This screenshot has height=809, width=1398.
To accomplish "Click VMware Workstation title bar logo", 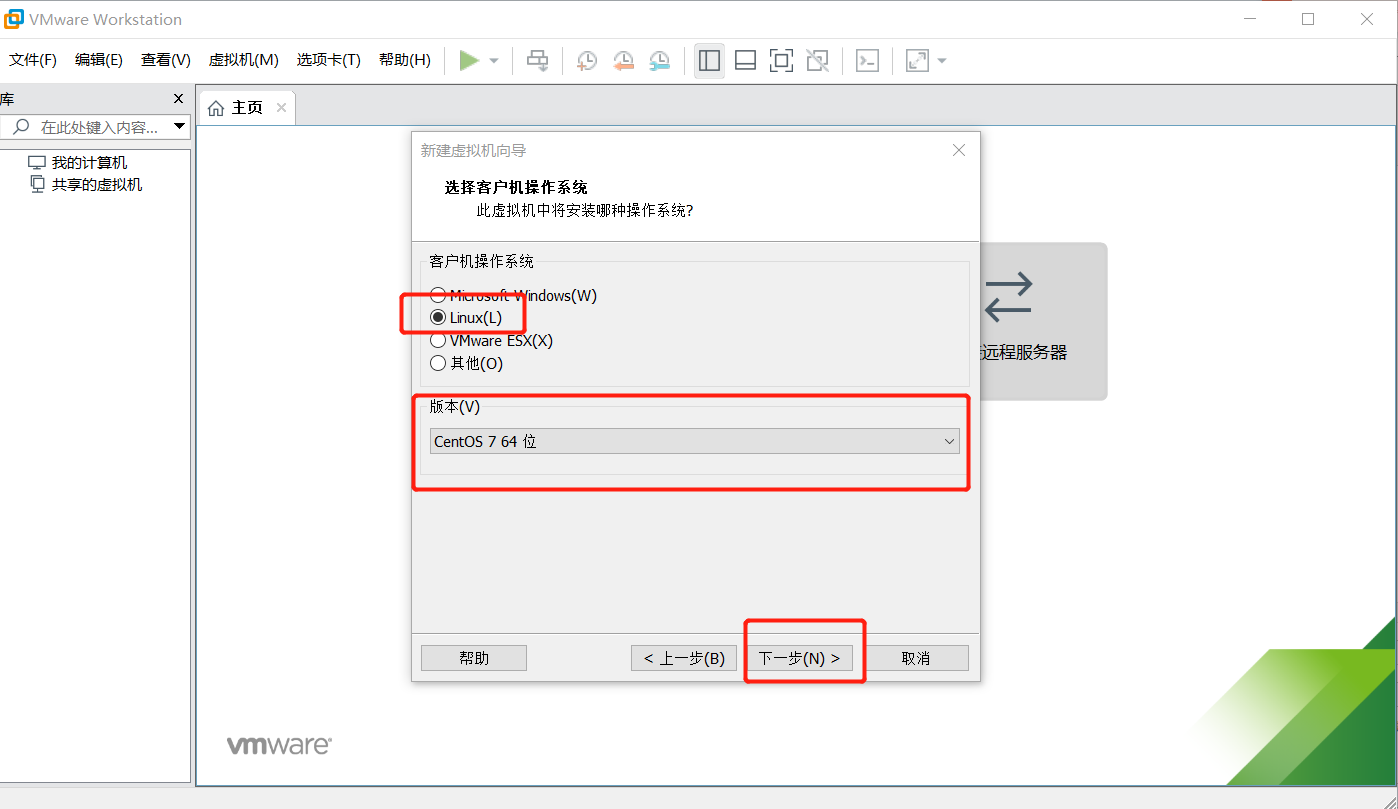I will pyautogui.click(x=14, y=19).
